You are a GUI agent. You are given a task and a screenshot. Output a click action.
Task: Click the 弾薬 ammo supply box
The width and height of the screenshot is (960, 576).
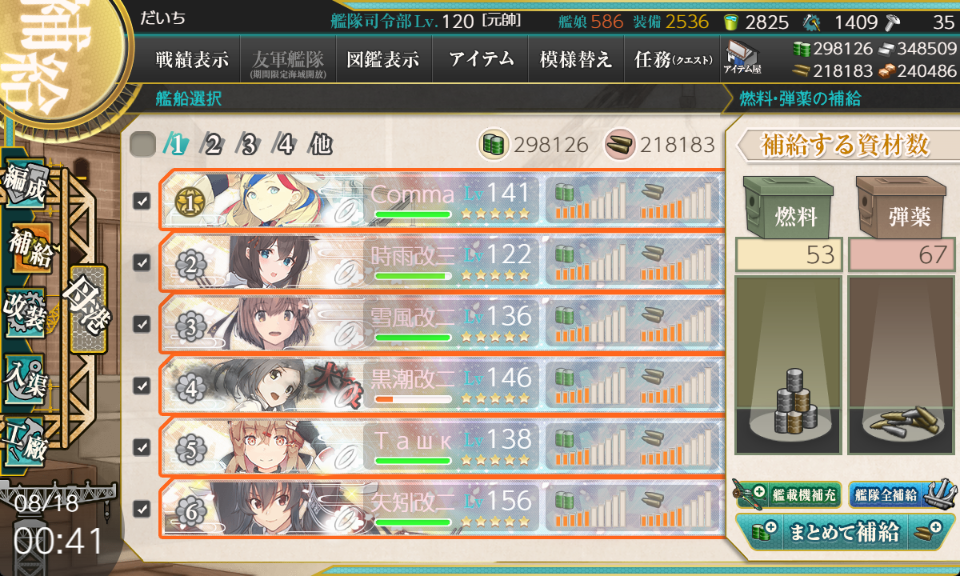(x=901, y=208)
